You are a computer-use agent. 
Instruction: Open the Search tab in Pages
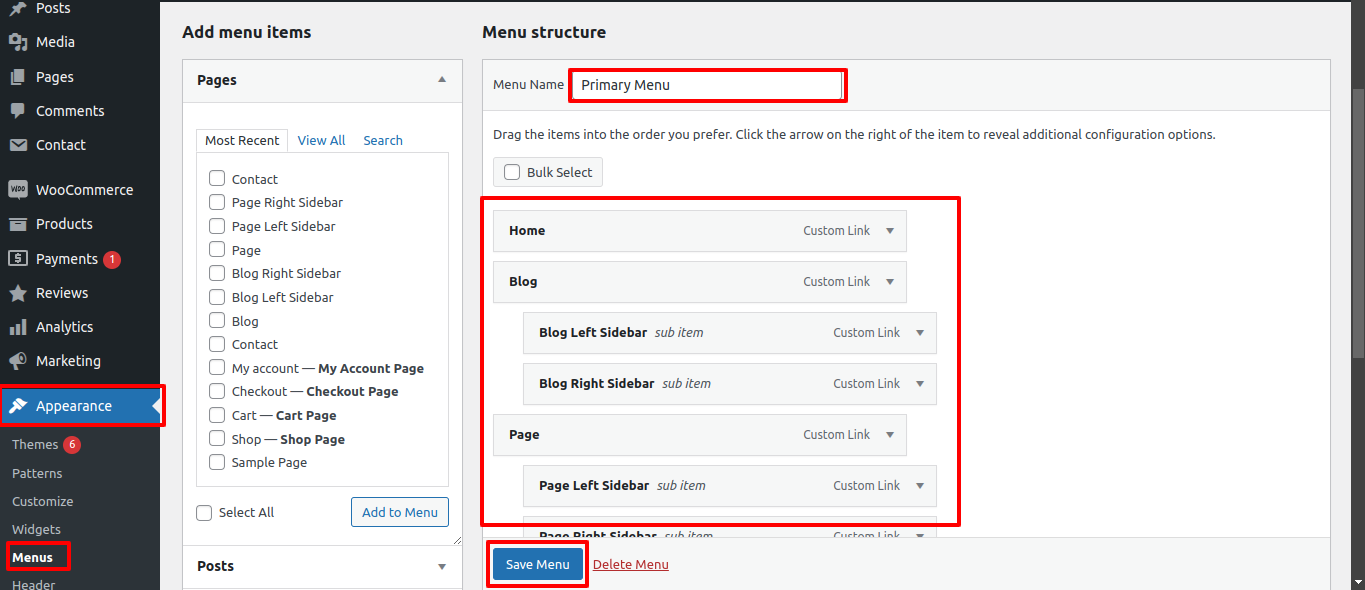pos(383,141)
